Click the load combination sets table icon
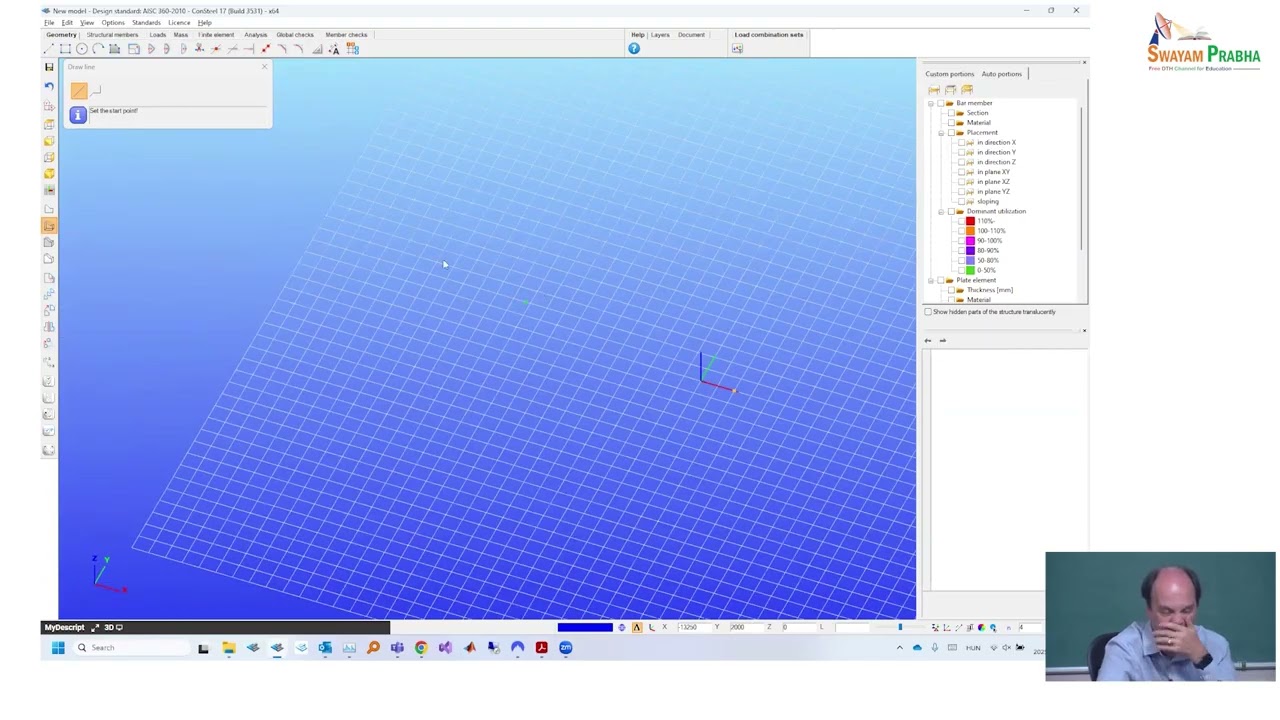The width and height of the screenshot is (1280, 720). click(737, 48)
